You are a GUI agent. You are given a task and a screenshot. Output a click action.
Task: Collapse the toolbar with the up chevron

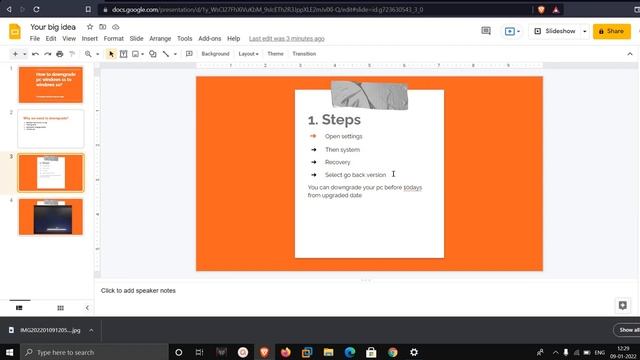click(x=630, y=54)
